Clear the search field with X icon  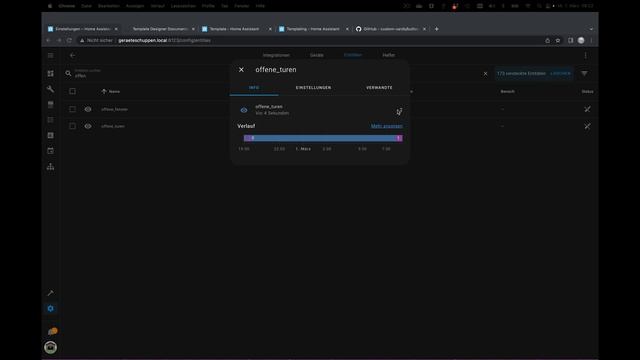(x=485, y=74)
